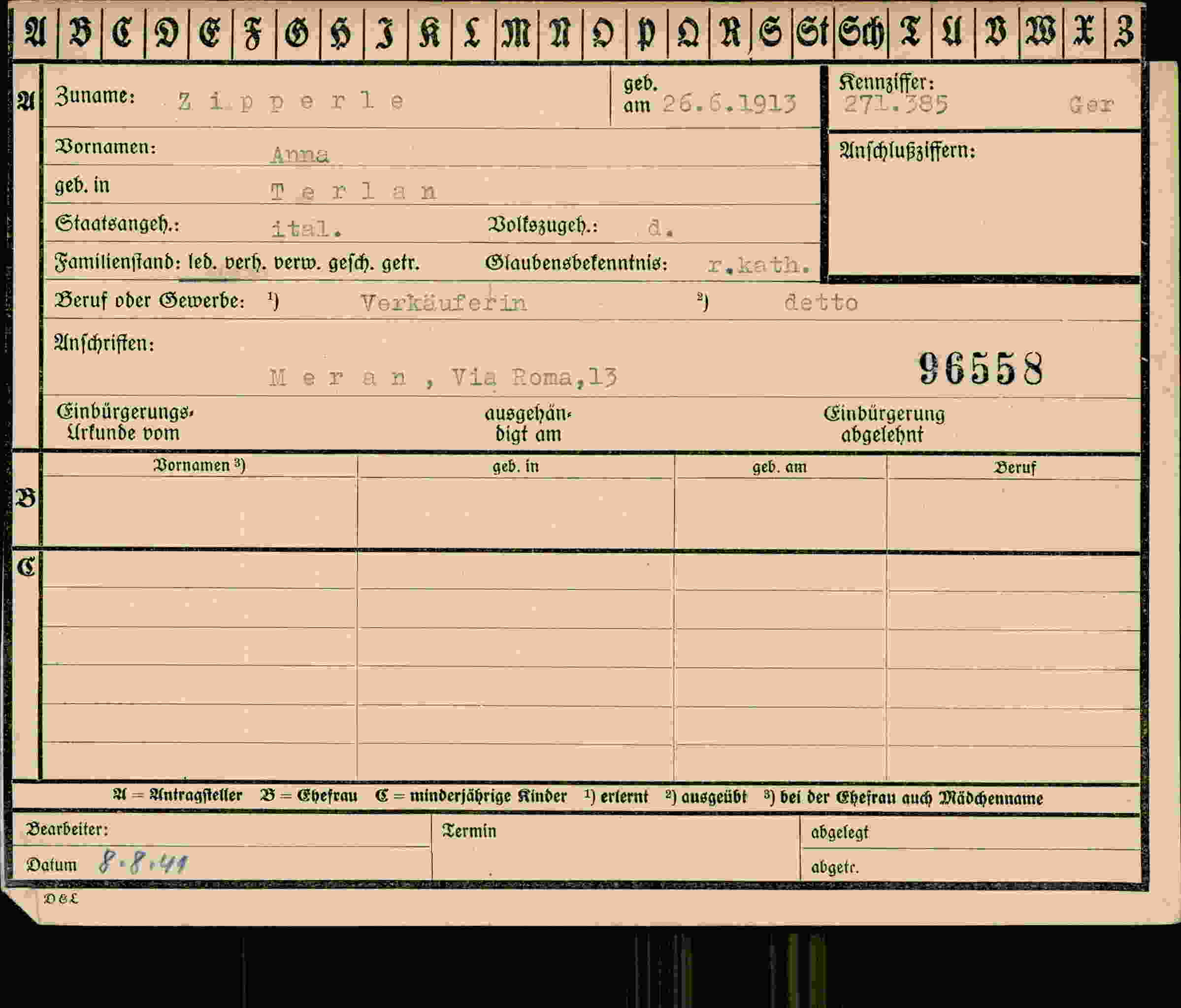Click the 'Beruf oder Gewerbe:' label
Viewport: 1181px width, 1008px height.
tap(150, 300)
